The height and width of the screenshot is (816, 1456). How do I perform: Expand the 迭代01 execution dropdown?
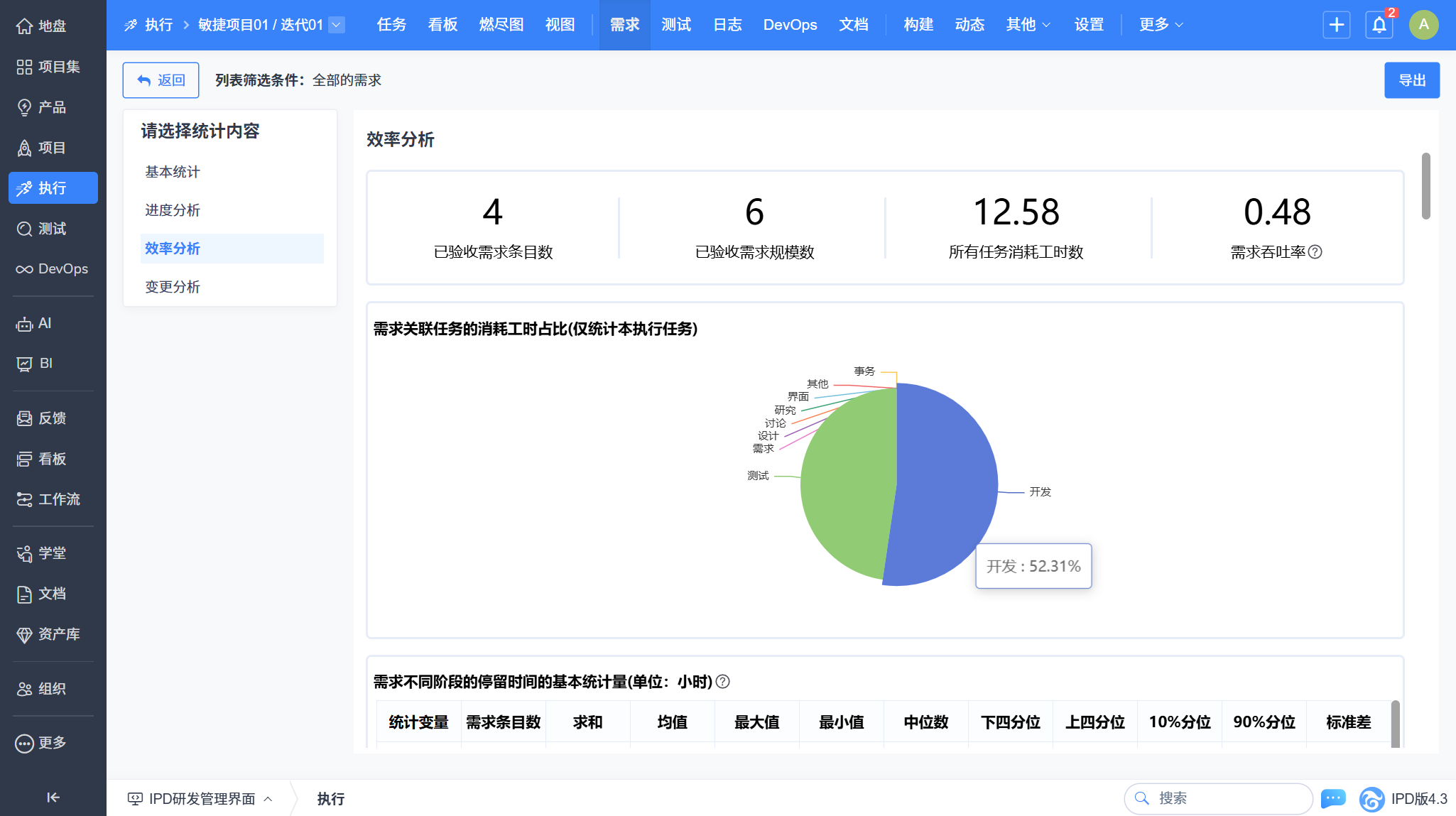pos(337,26)
